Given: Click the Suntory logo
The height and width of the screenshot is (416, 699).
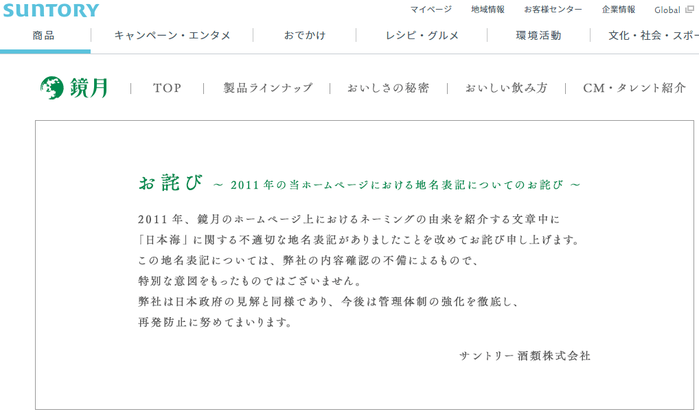Looking at the screenshot, I should (51, 10).
